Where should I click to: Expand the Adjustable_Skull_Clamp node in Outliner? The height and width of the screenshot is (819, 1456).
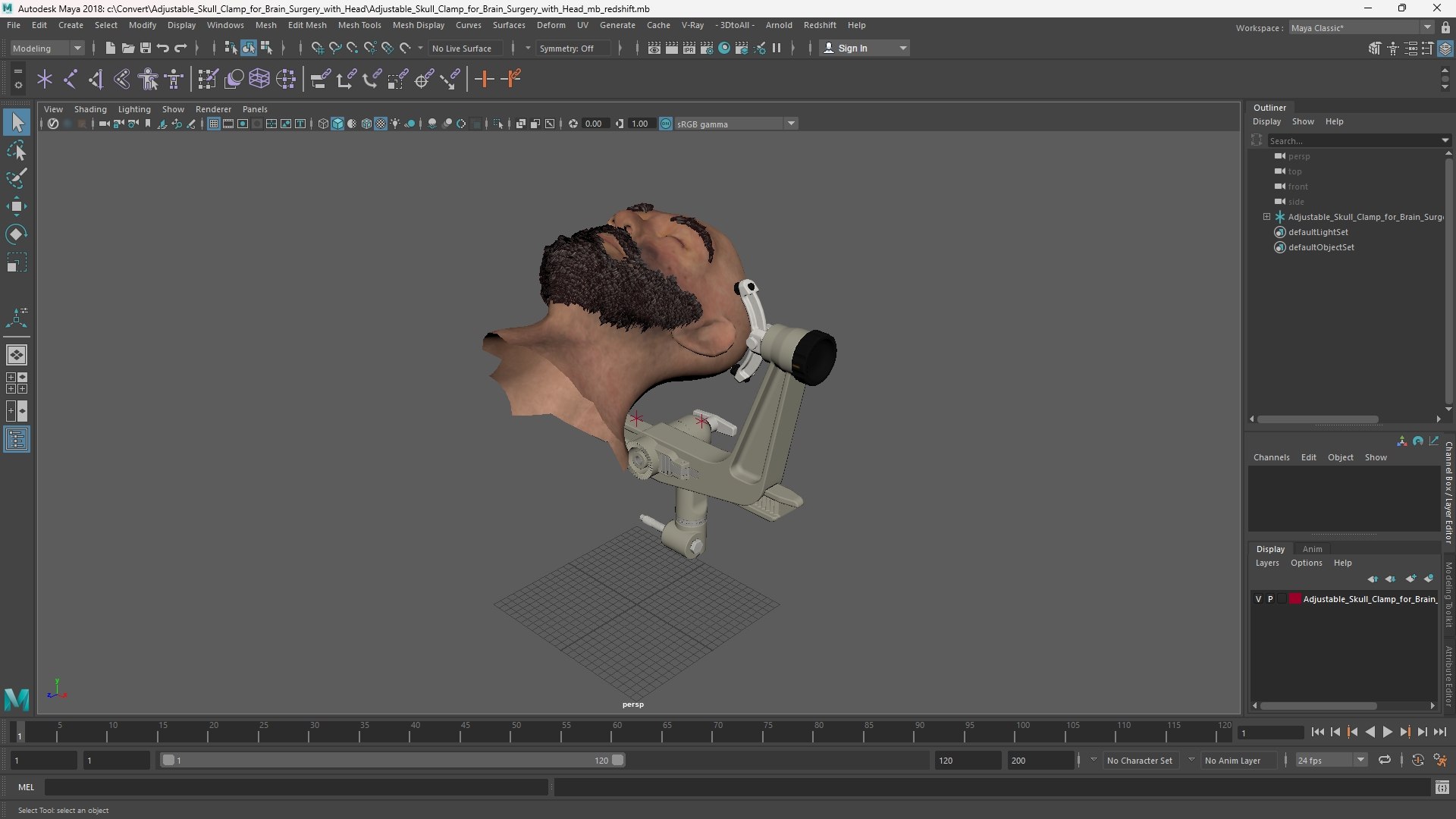(x=1266, y=217)
